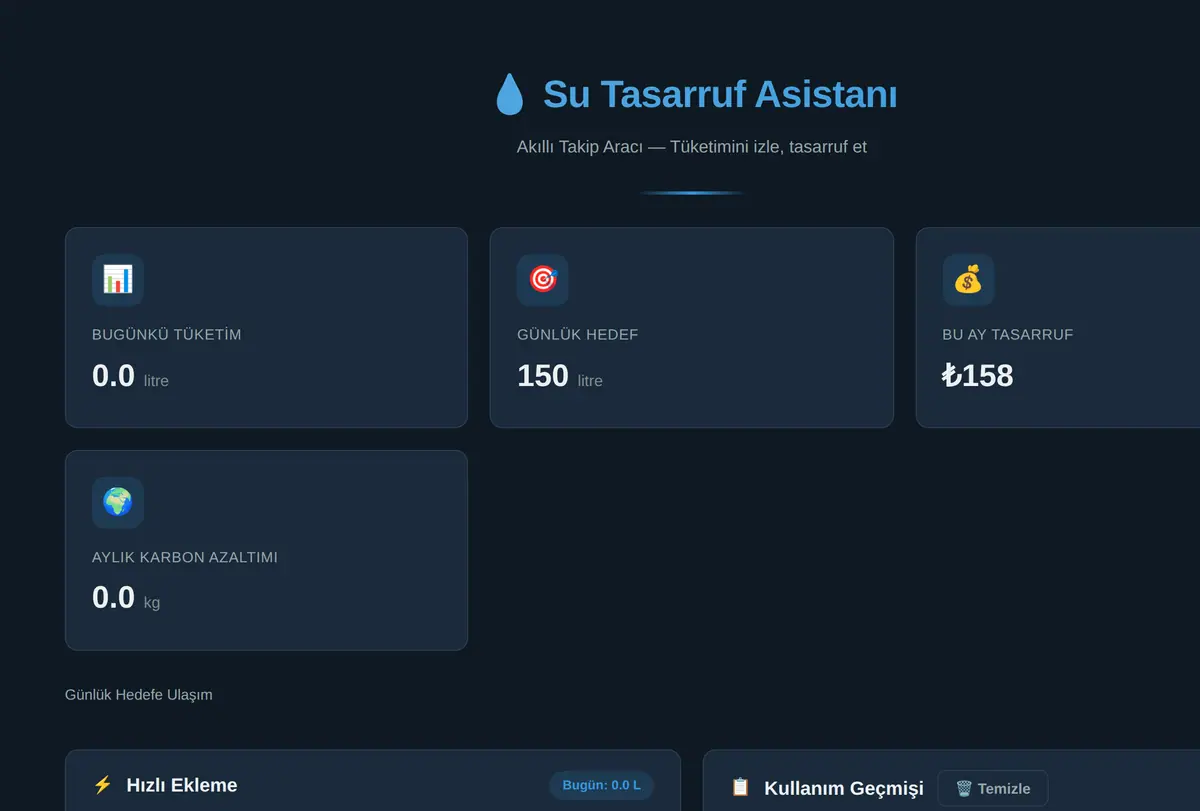This screenshot has height=811, width=1200.
Task: Click the '0.0 litre' consumption value
Action: [x=130, y=376]
